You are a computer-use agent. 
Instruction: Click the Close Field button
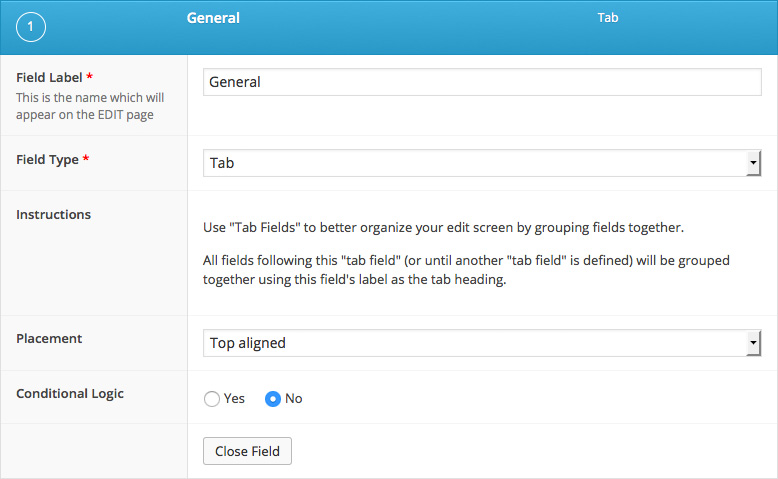point(247,451)
